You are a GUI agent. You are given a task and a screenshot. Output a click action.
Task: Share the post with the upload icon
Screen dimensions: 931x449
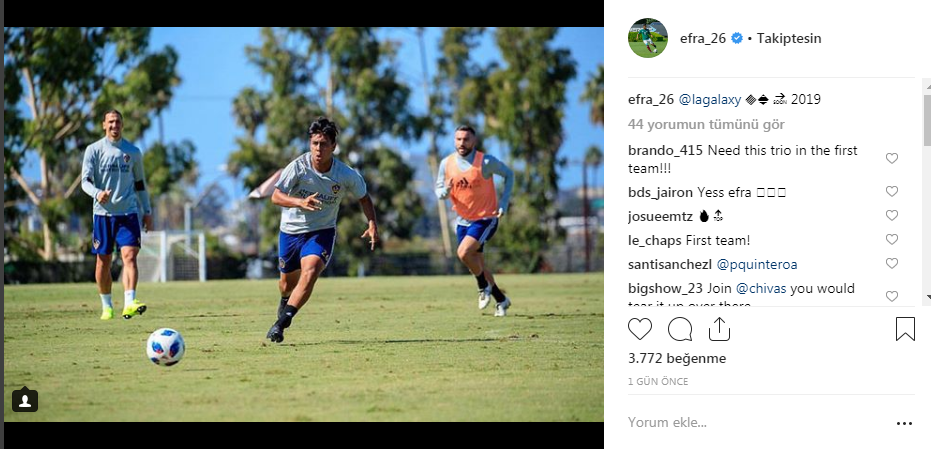pyautogui.click(x=719, y=329)
